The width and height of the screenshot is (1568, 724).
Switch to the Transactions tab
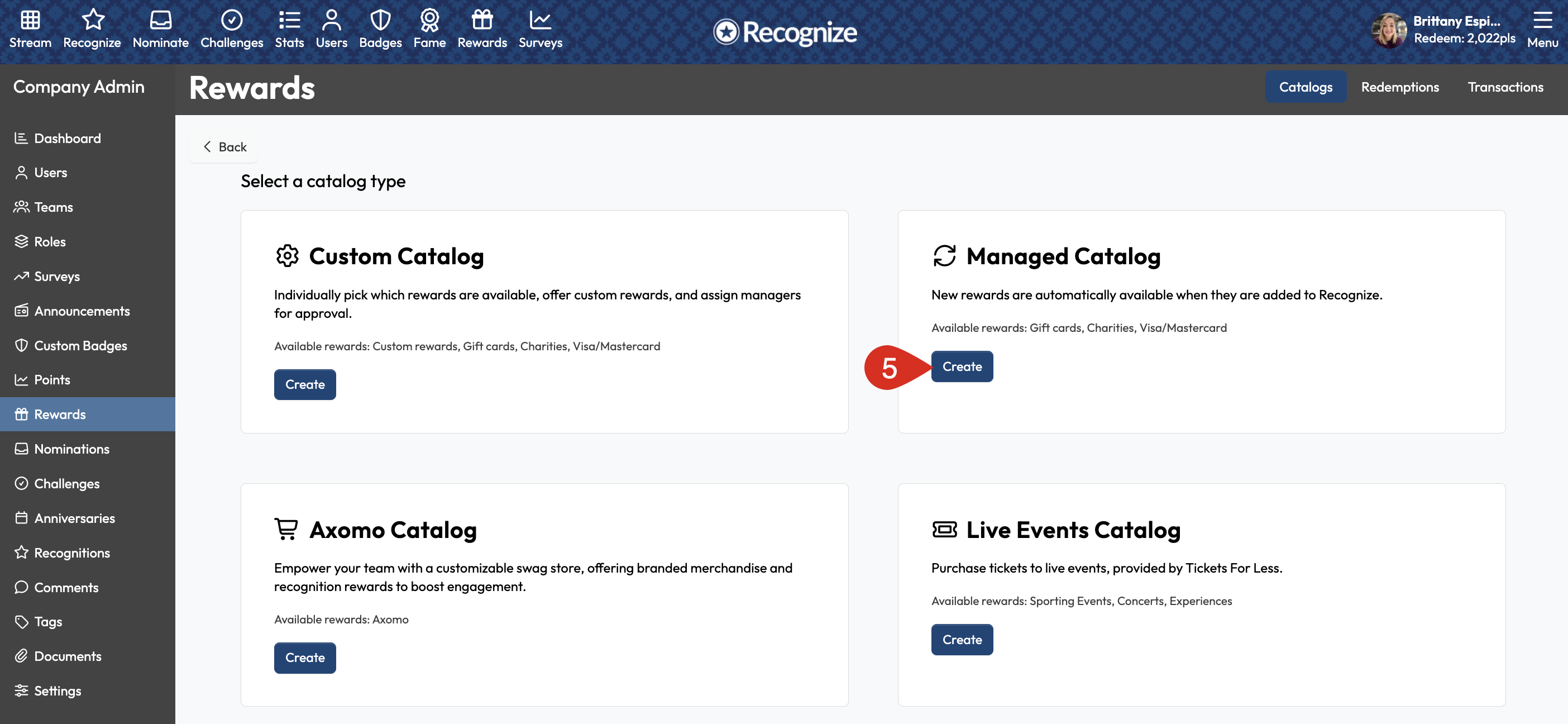pyautogui.click(x=1505, y=87)
